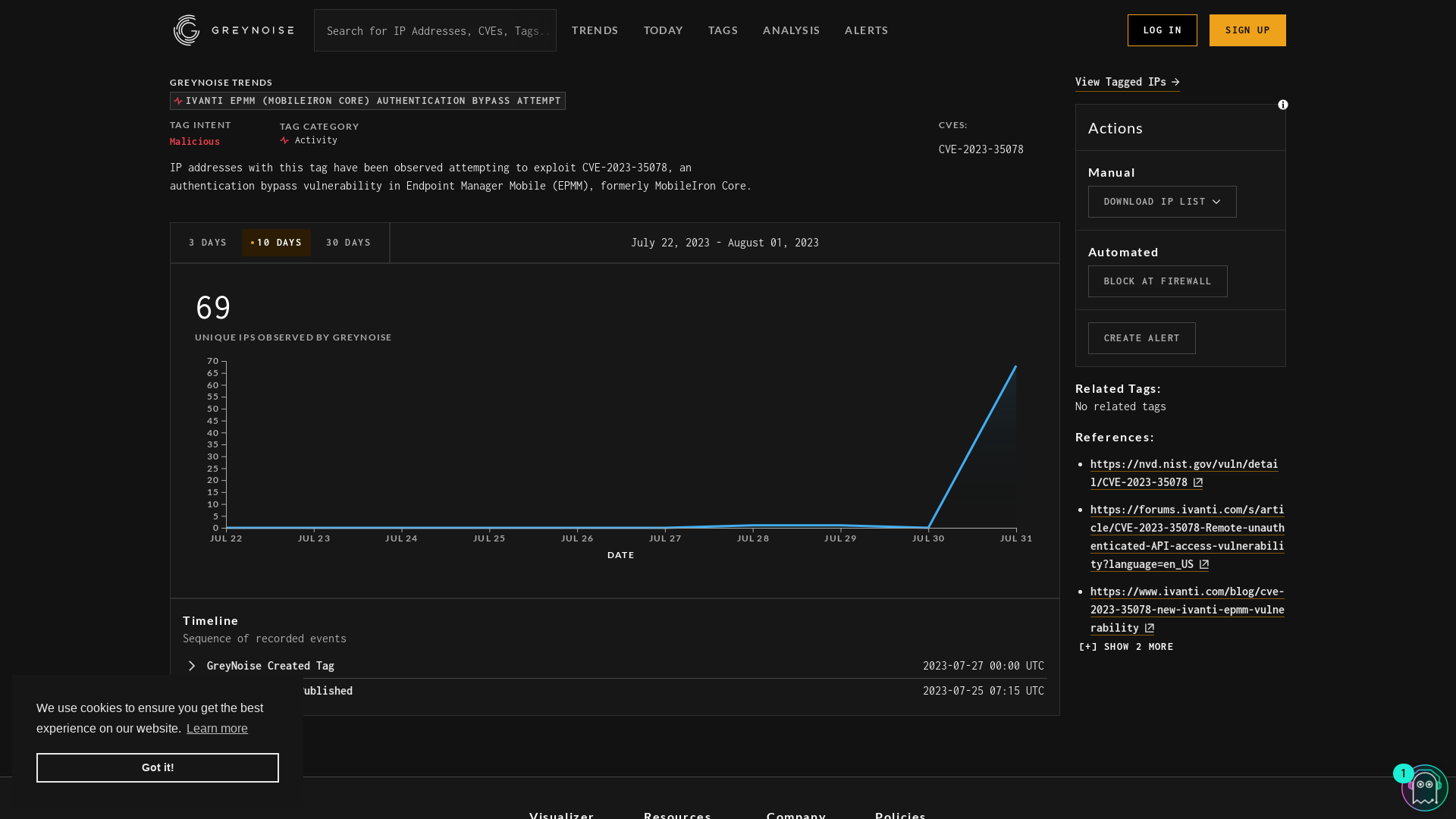Expand Show 2 More references
This screenshot has height=819, width=1456.
coord(1126,647)
